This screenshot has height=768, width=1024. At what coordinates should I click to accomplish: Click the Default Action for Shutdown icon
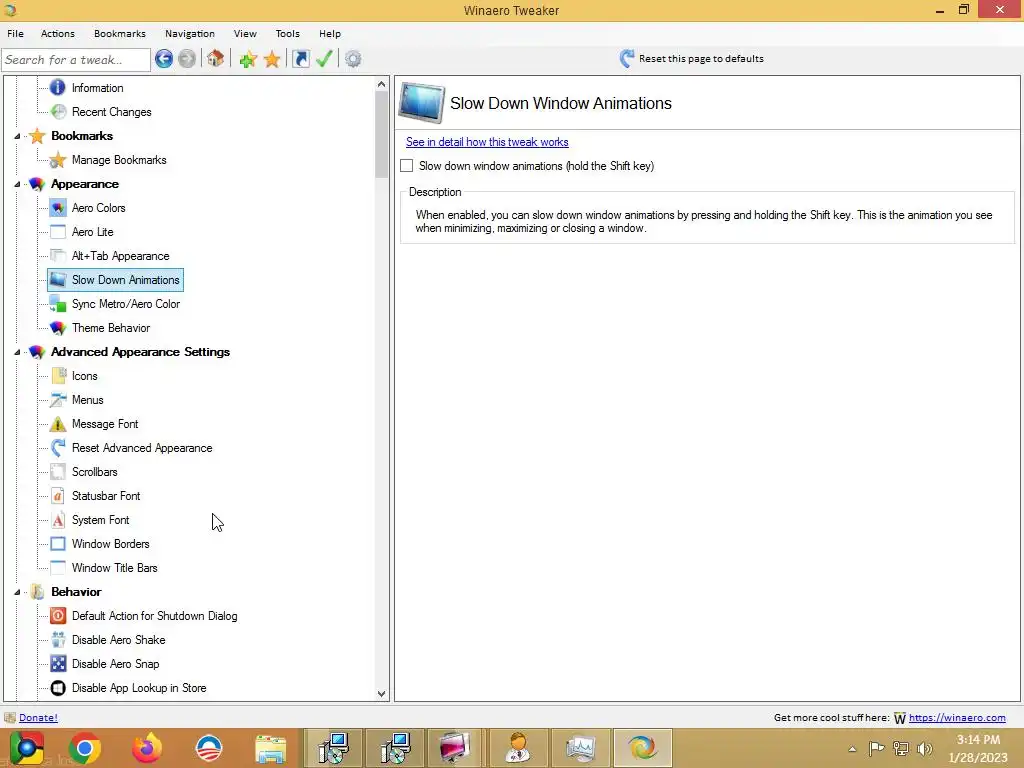tap(58, 616)
